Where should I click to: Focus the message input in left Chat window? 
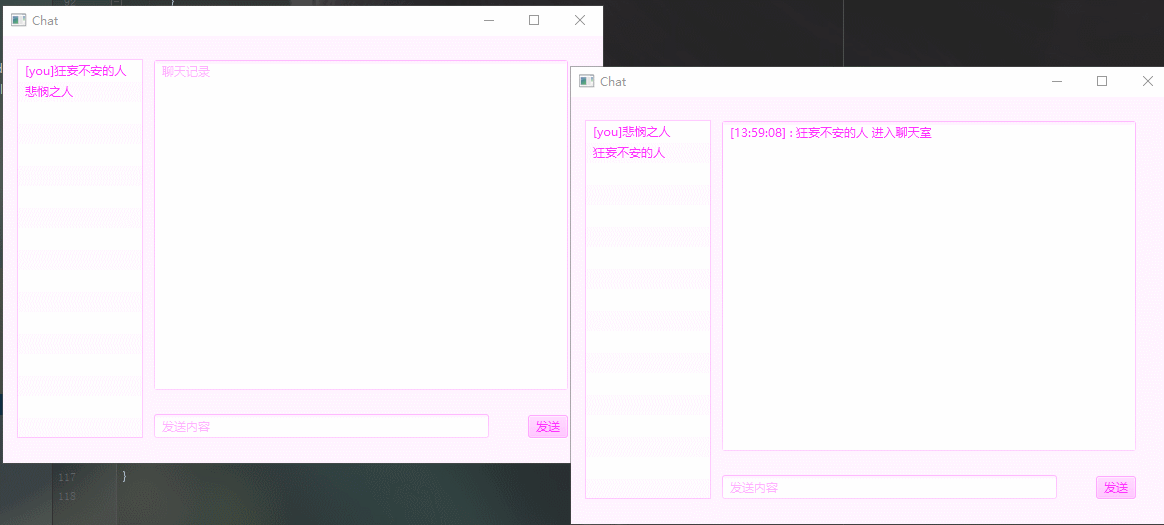321,426
